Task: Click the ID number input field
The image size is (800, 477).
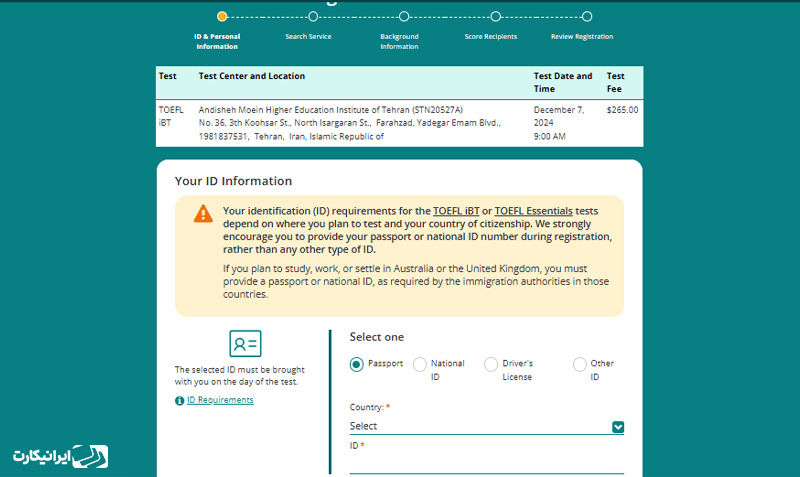Action: click(x=486, y=463)
